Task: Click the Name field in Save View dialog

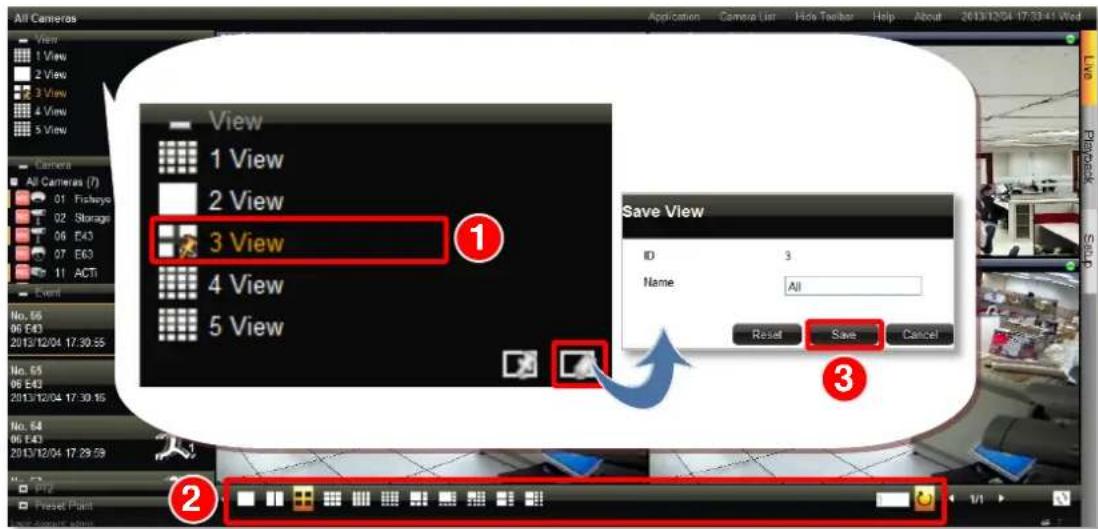Action: 852,287
